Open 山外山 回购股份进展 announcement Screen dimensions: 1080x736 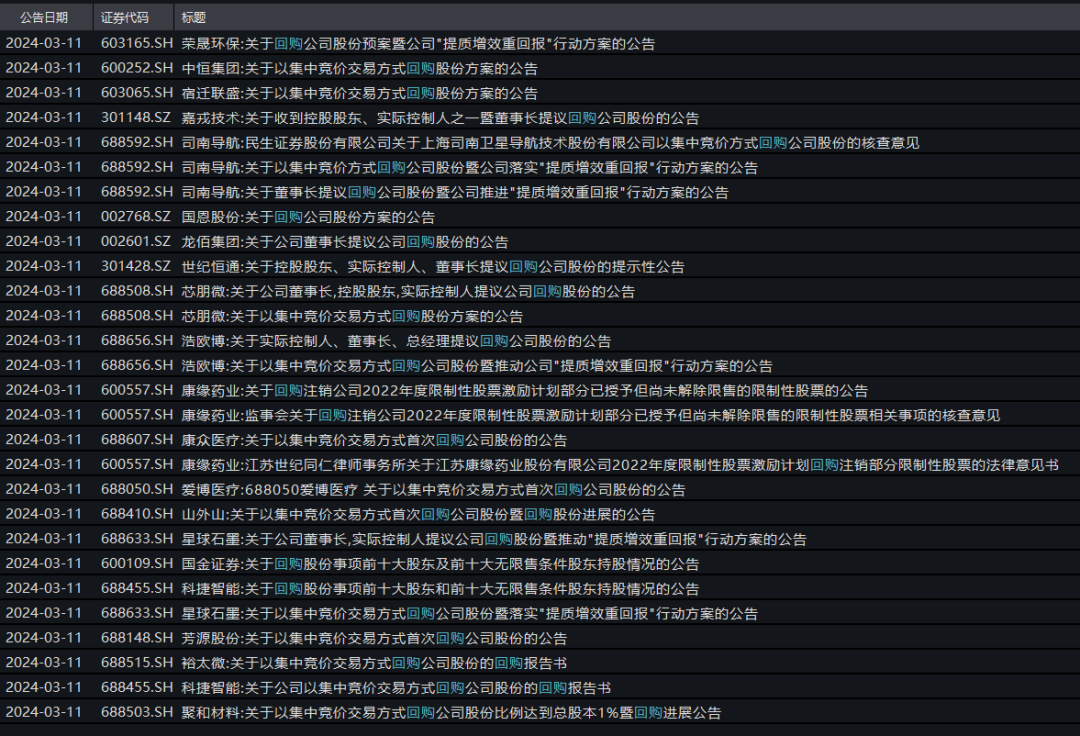coord(418,514)
